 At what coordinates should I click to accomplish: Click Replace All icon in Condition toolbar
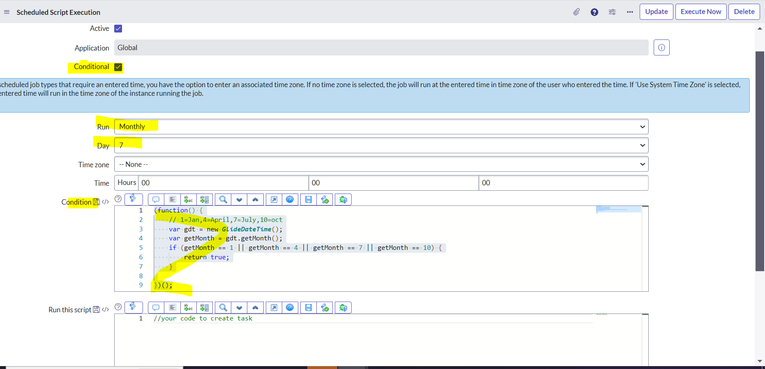point(204,199)
